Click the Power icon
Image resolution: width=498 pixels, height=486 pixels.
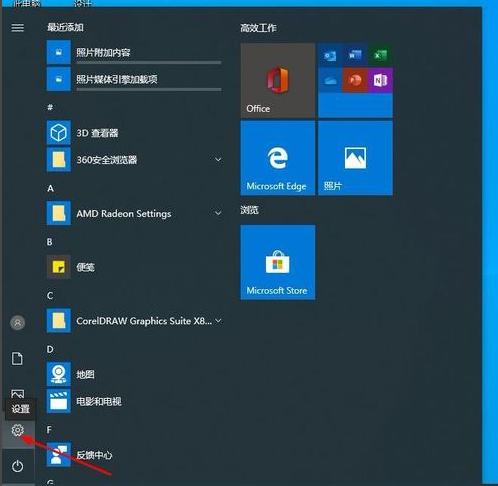pyautogui.click(x=18, y=466)
